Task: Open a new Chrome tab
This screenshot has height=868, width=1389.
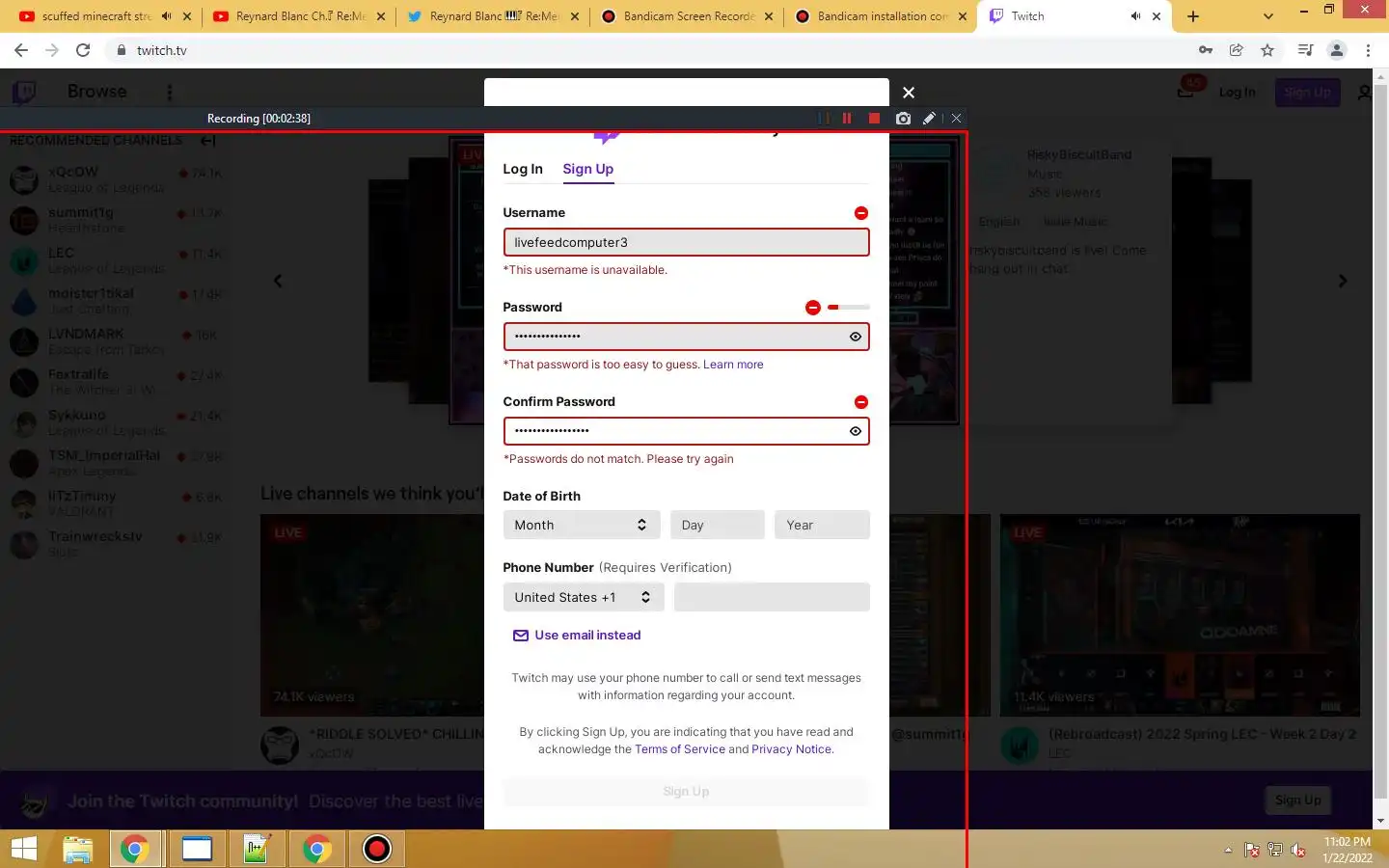Action: (x=1193, y=16)
